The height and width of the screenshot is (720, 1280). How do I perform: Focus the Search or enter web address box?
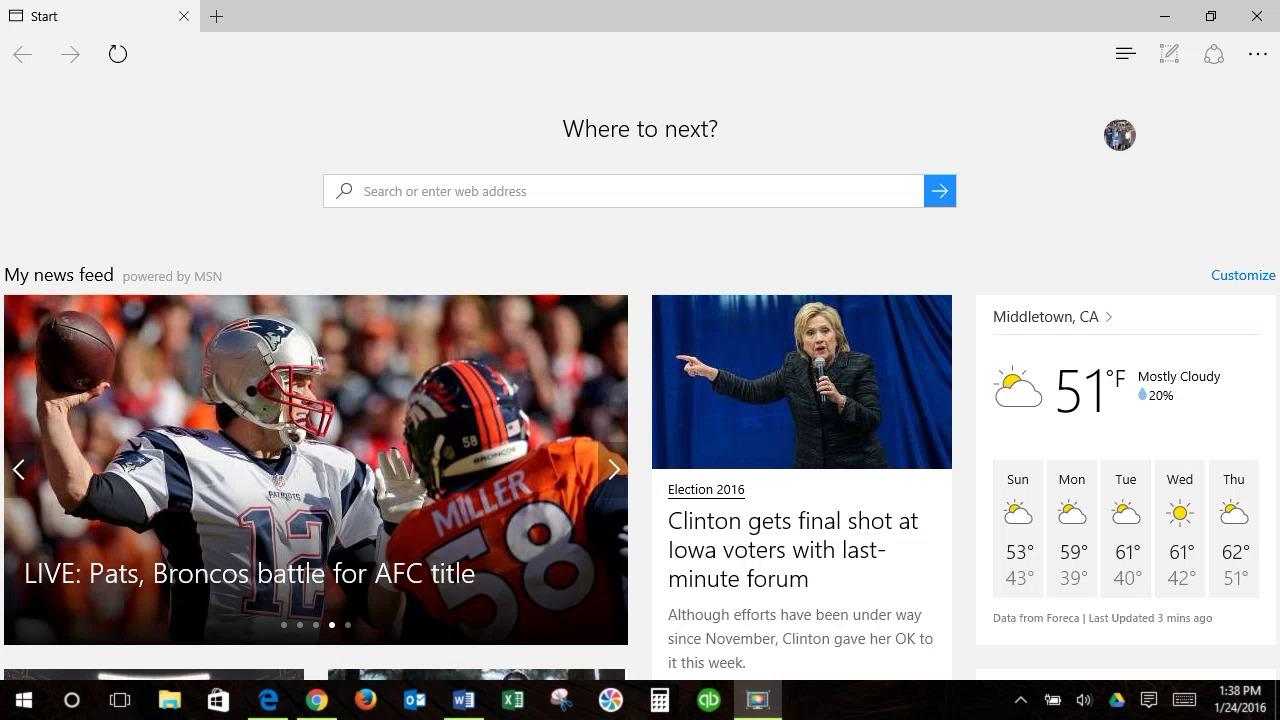tap(624, 191)
